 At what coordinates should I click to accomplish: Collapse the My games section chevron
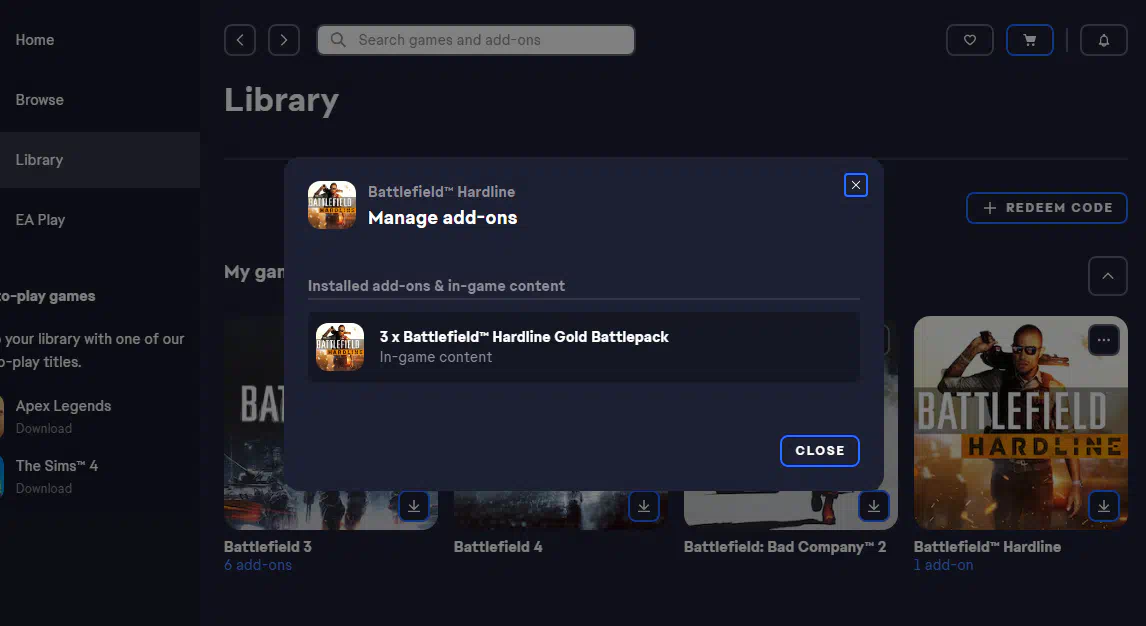[1107, 276]
